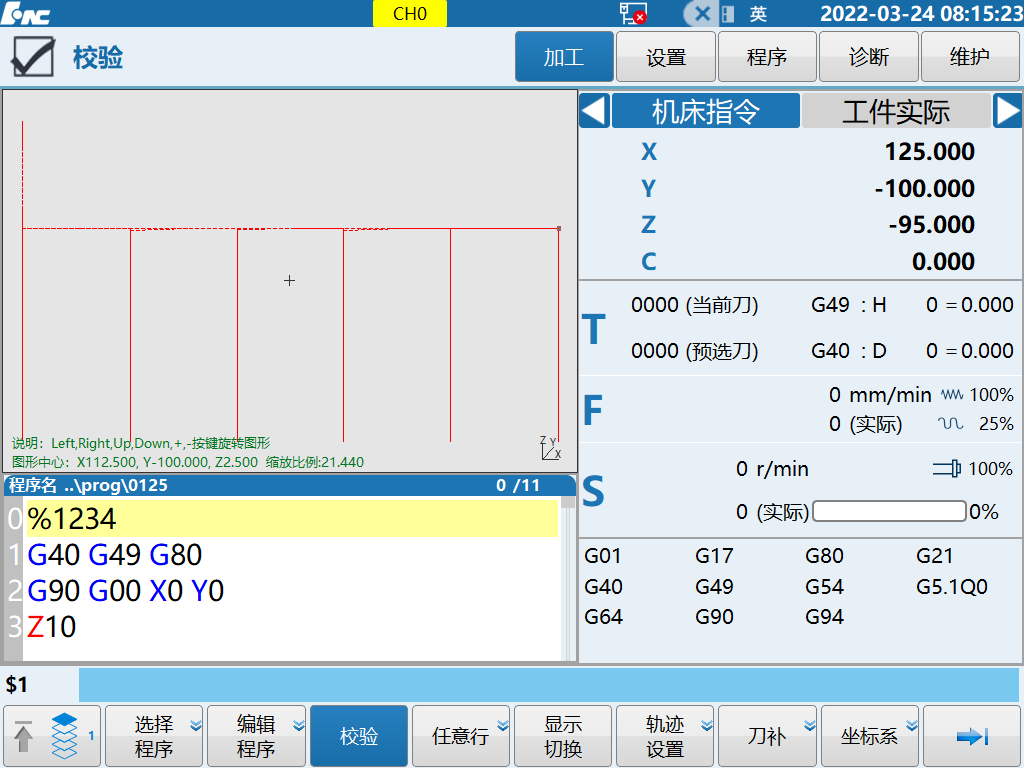
Task: Toggle the 校验 checkmark box in the header
Action: [x=32, y=57]
